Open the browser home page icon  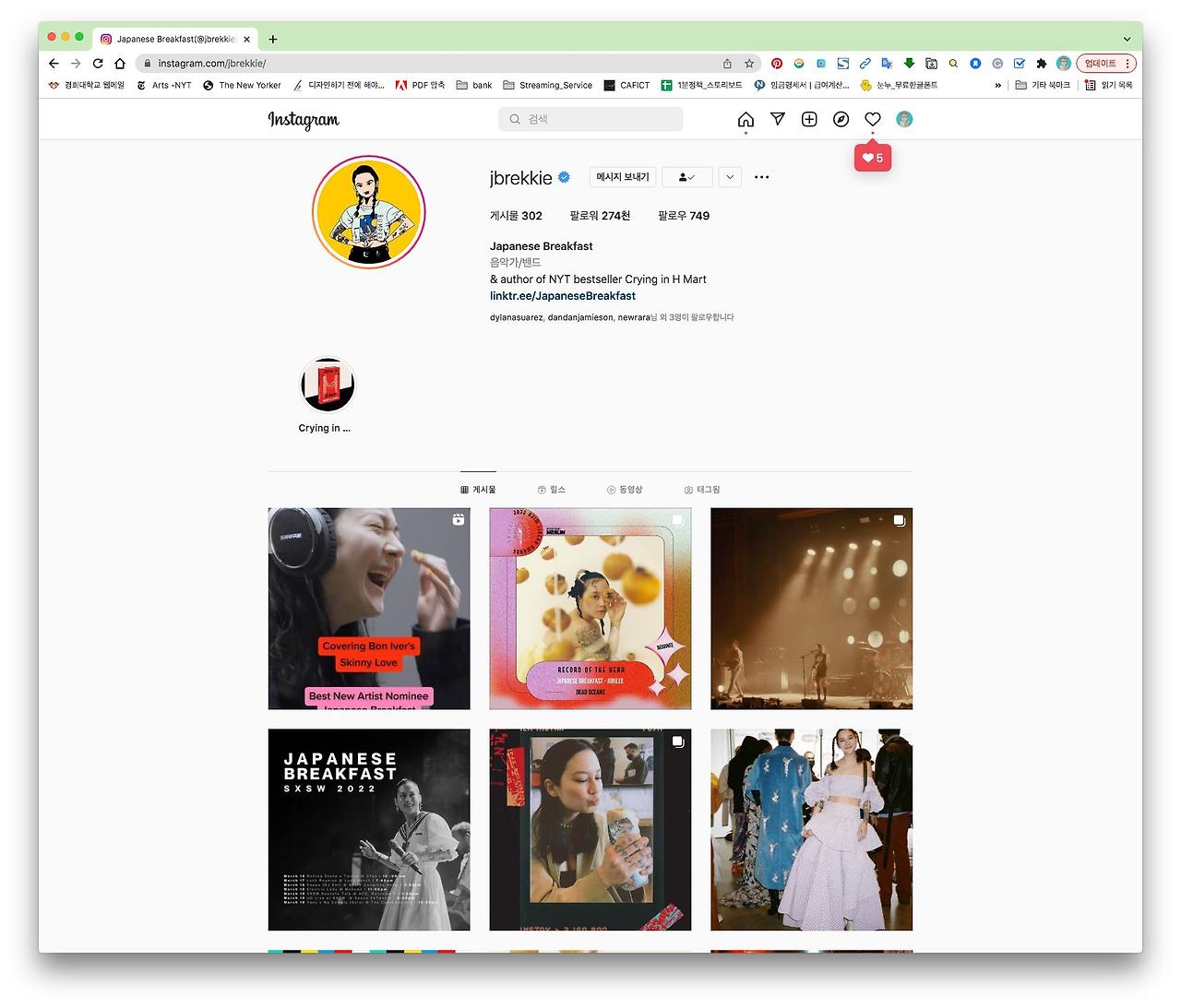click(120, 64)
